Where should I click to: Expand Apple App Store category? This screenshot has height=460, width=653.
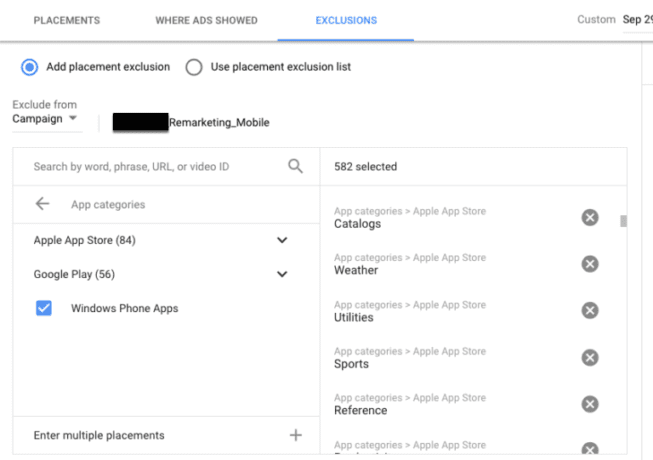(282, 240)
